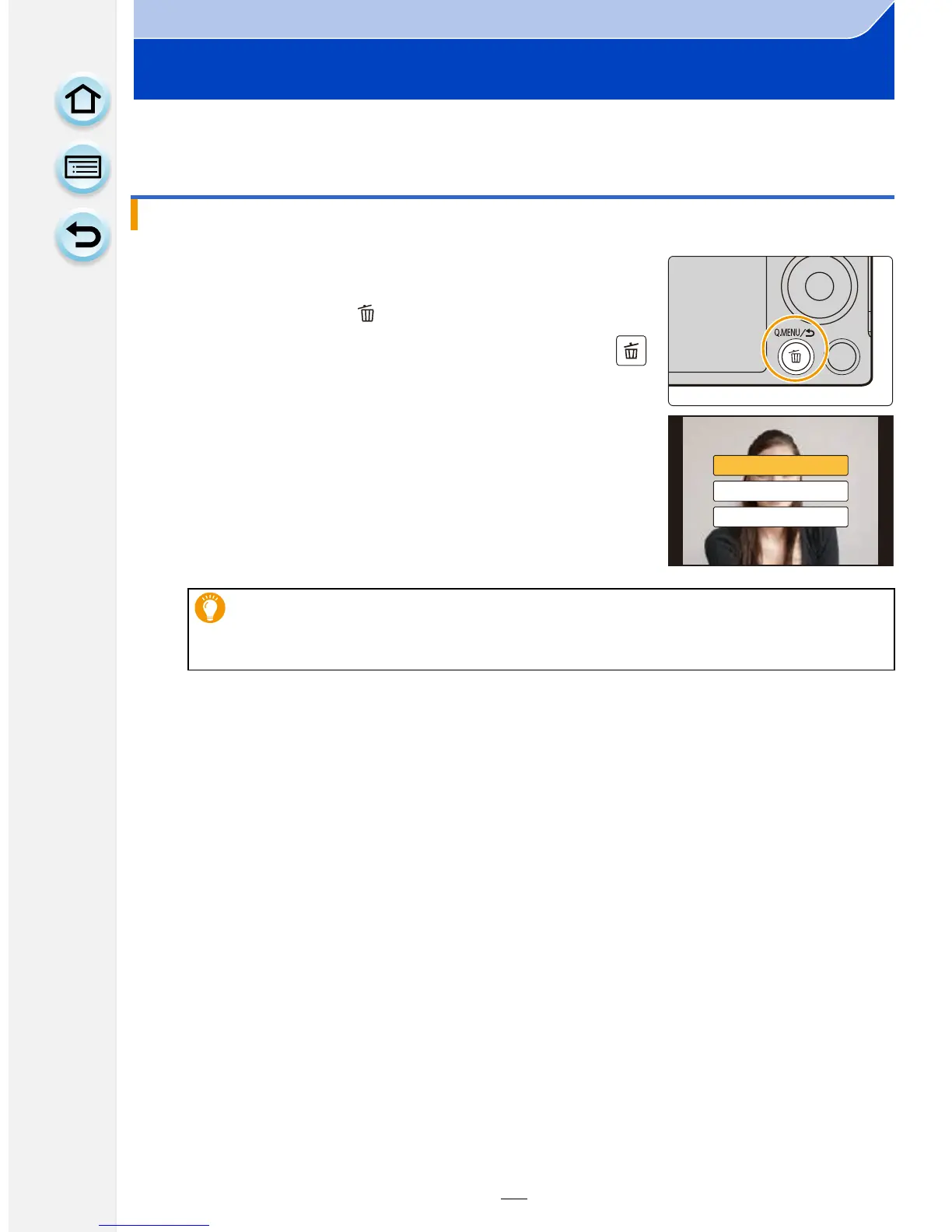
Task: Click the small inline trash icon in text
Action: (366, 313)
